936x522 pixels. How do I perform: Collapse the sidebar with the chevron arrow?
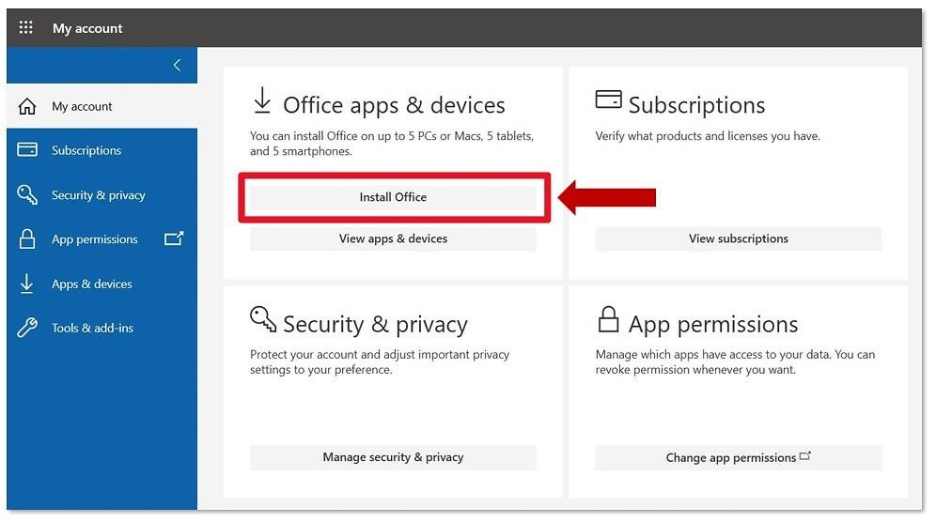pos(177,66)
